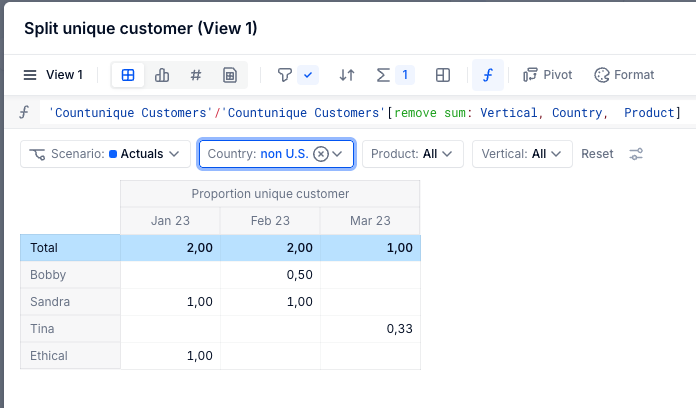Screen dimensions: 696x408
Task: Open the sigma totals icon
Action: (383, 75)
